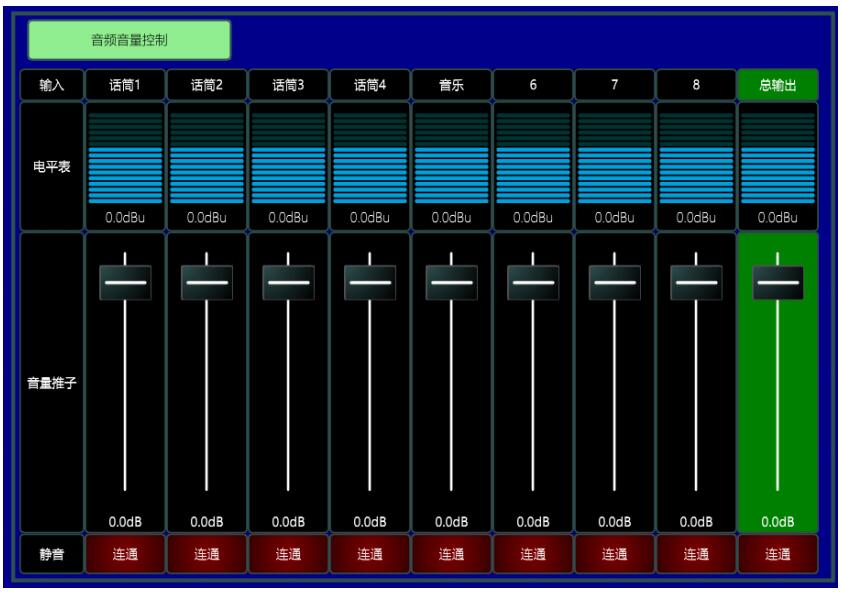This screenshot has width=842, height=592.
Task: Select the channel 8 header
Action: (x=696, y=85)
